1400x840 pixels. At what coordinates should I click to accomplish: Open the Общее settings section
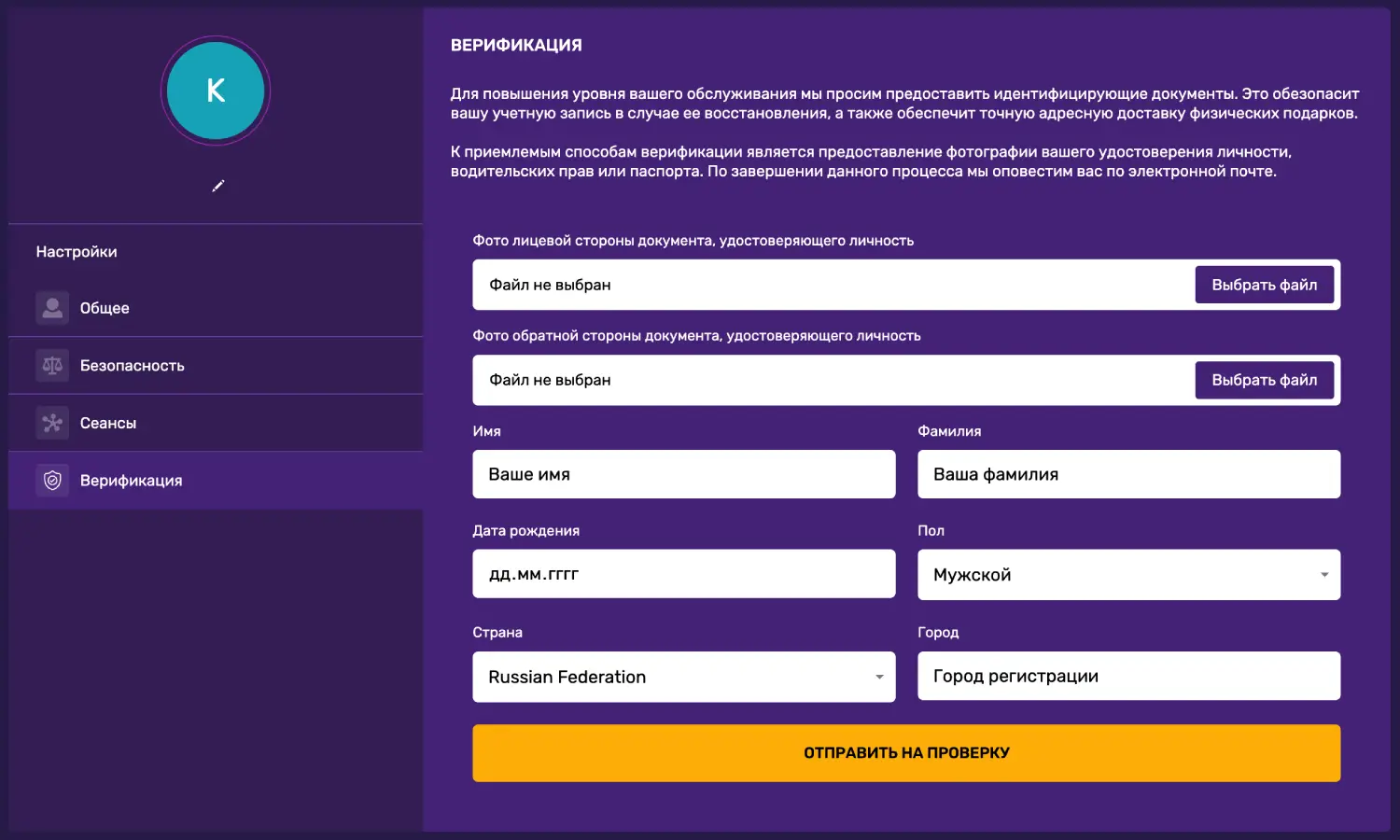[216, 308]
